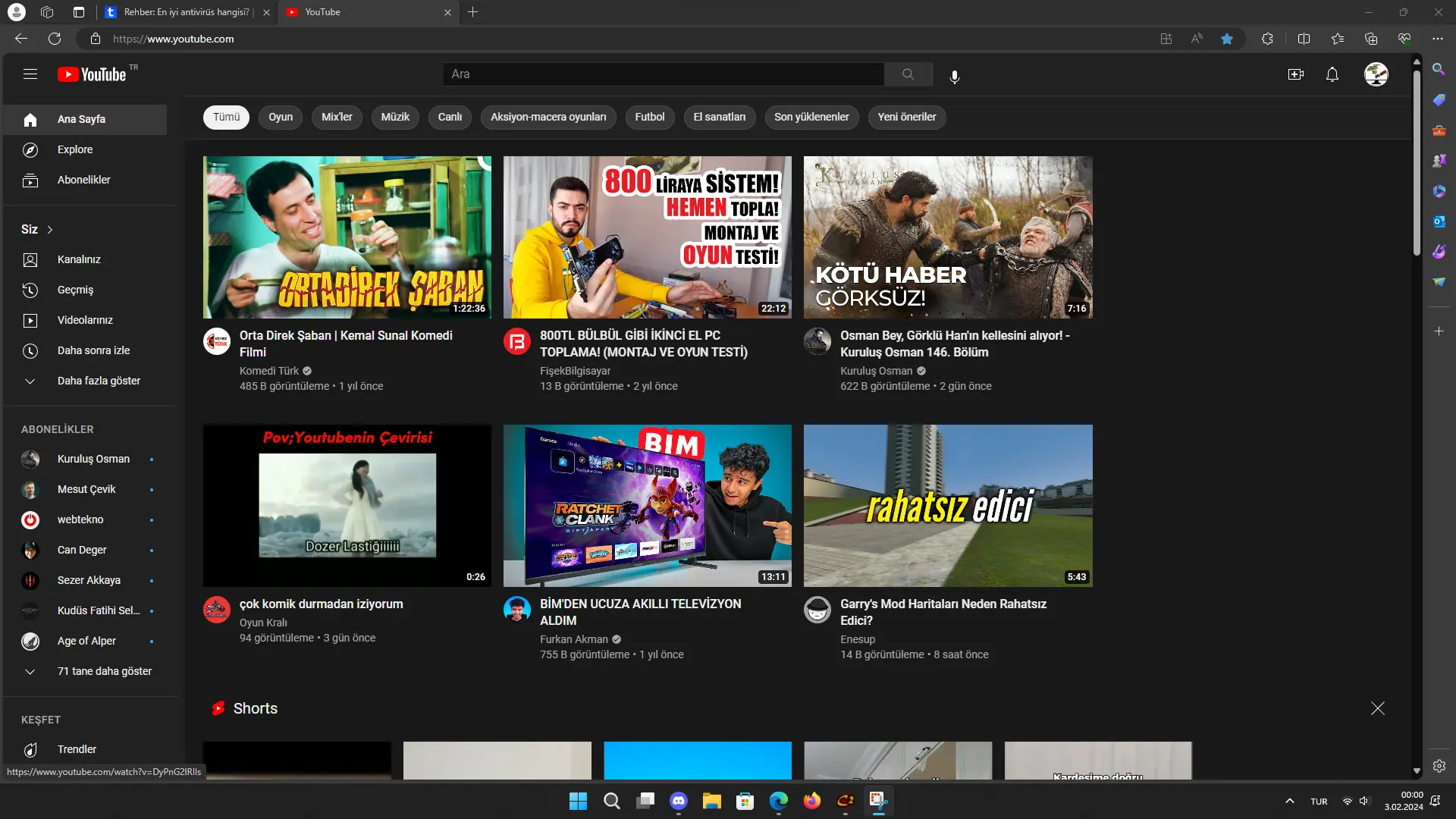
Task: Open Ana Sayfa in the sidebar
Action: [x=85, y=120]
